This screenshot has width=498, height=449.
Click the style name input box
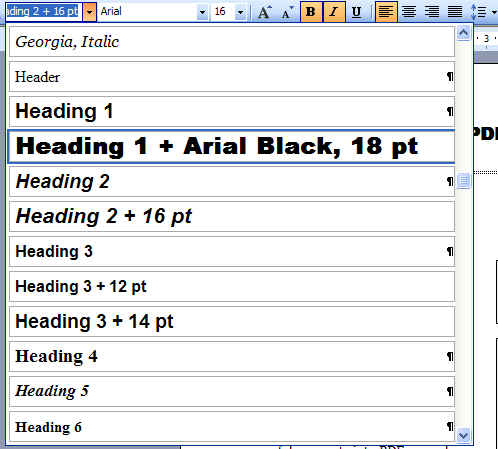coord(44,12)
